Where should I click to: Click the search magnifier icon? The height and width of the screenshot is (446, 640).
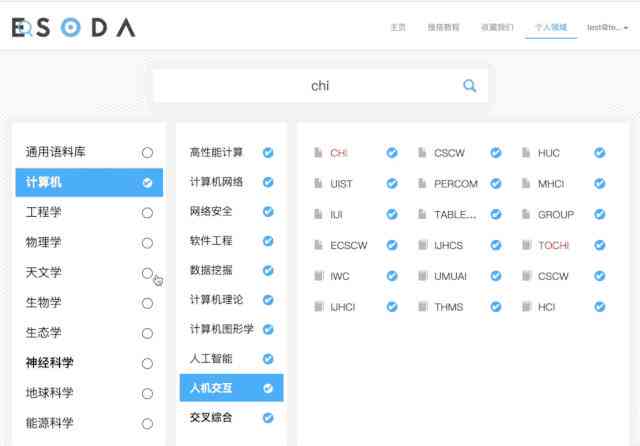tap(469, 86)
